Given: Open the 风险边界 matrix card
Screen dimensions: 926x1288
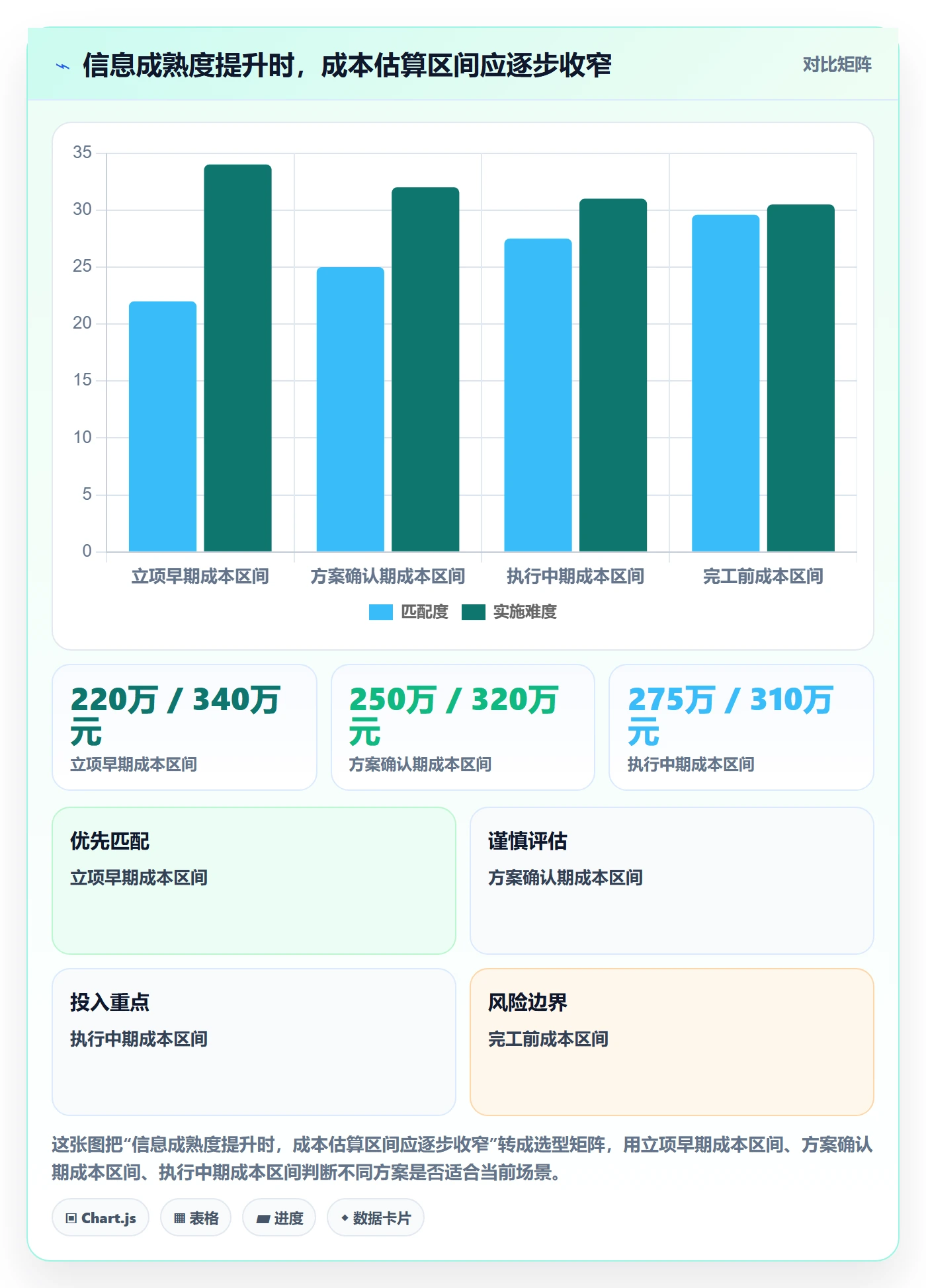Looking at the screenshot, I should point(672,1042).
